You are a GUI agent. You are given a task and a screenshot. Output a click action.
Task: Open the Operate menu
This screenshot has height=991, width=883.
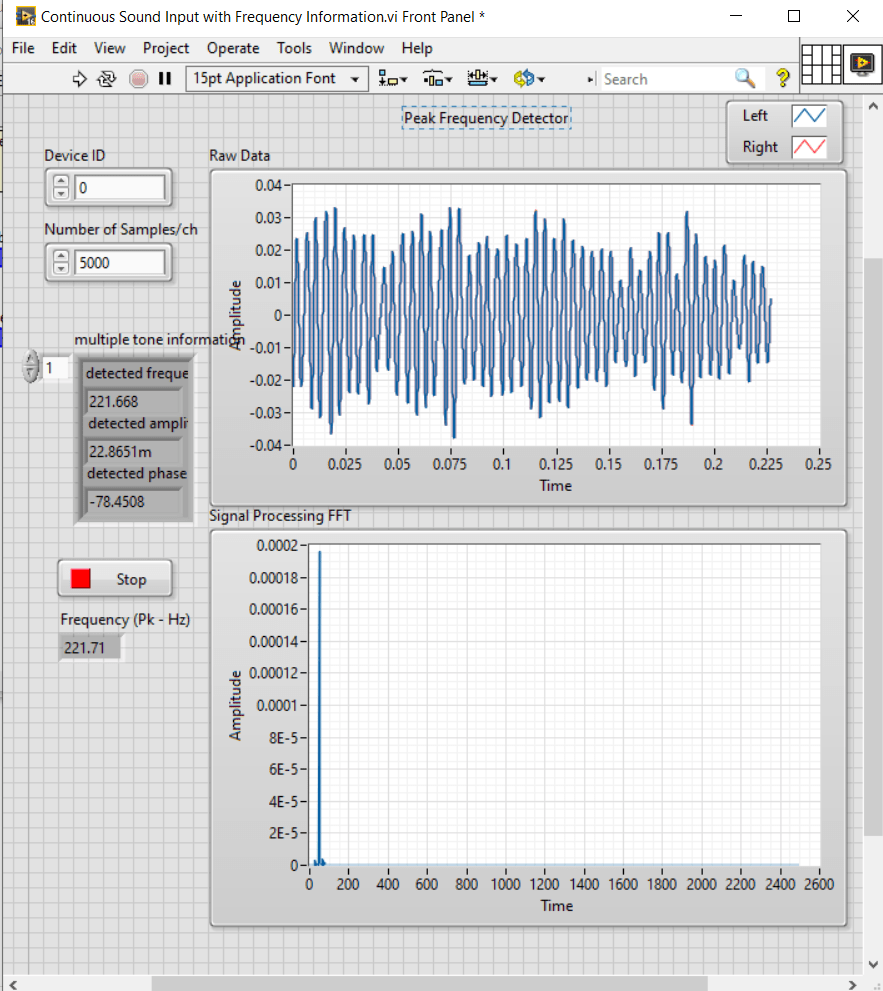tap(232, 48)
